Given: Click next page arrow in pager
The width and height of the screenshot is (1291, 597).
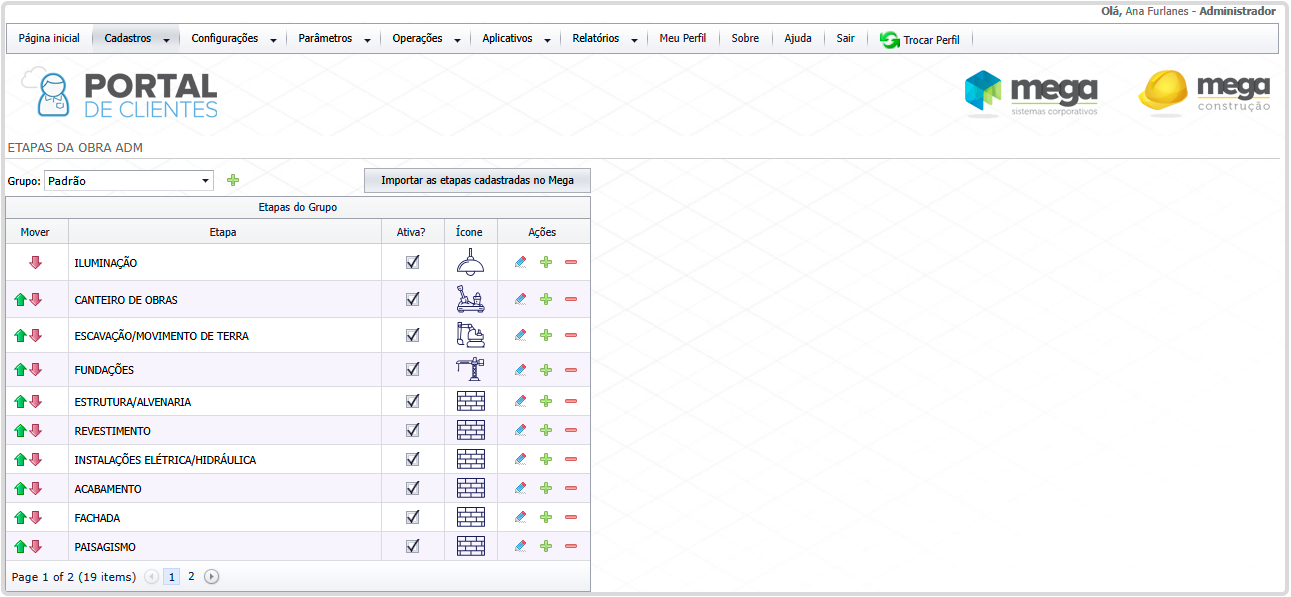Looking at the screenshot, I should [x=211, y=577].
